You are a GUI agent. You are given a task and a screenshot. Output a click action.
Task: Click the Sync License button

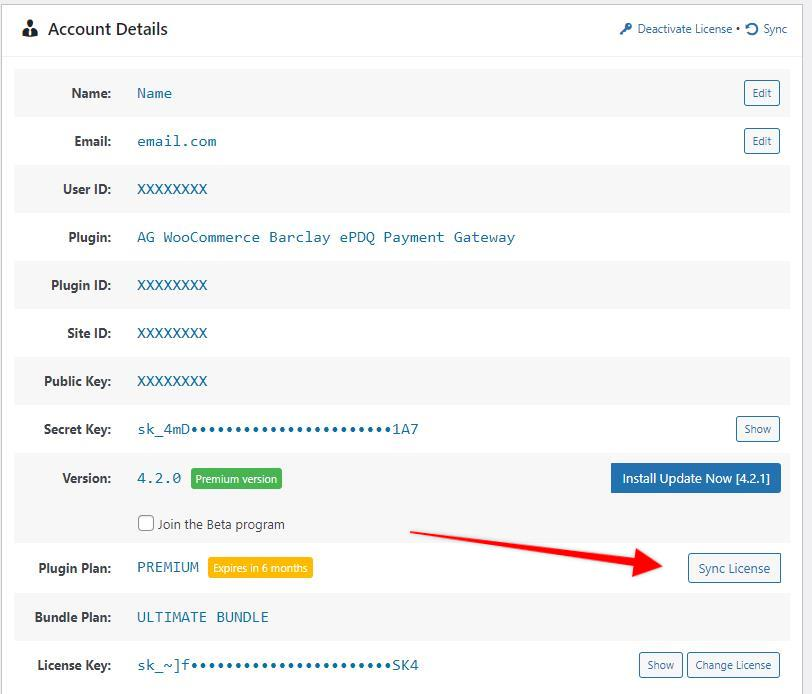click(x=734, y=568)
